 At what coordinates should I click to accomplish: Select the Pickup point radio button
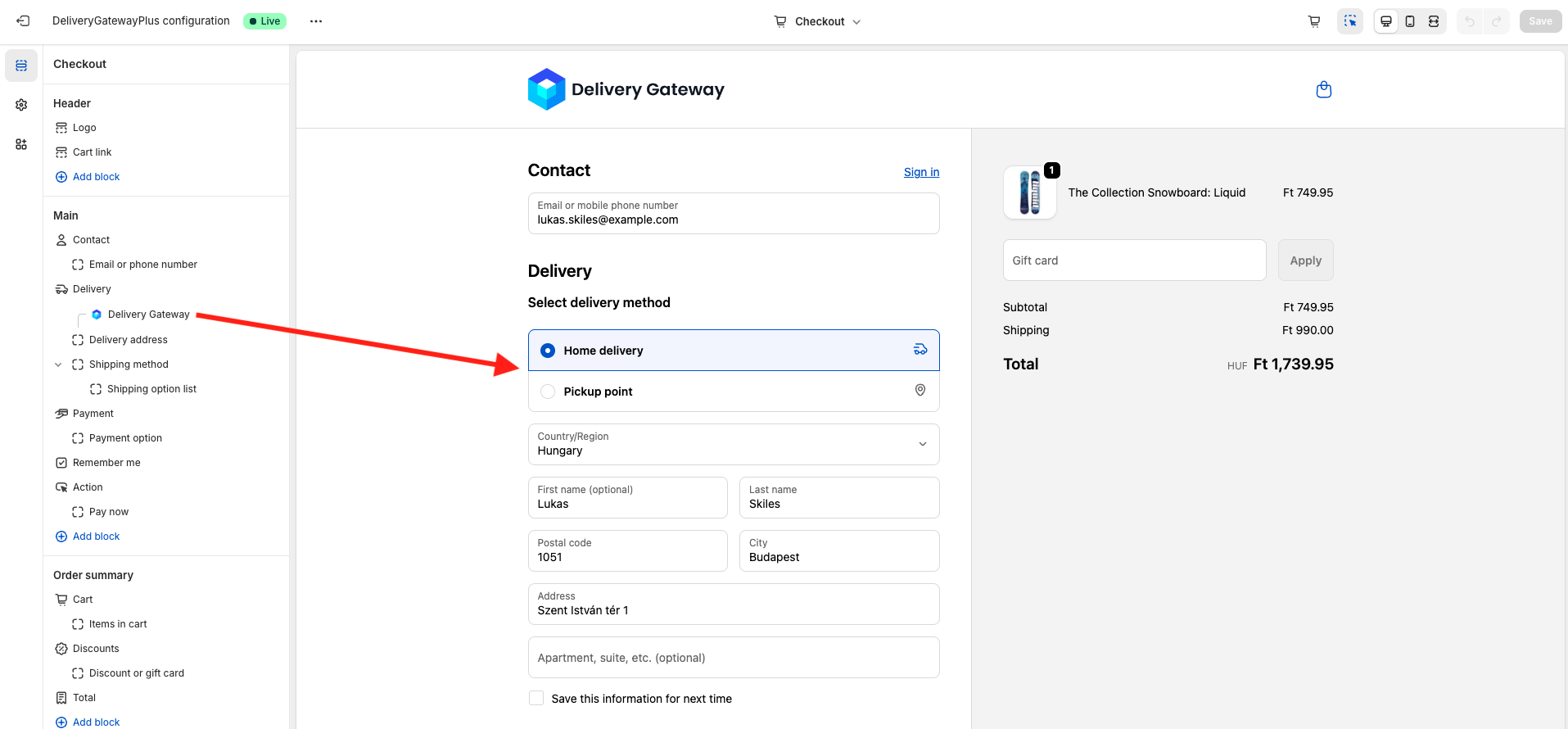tap(548, 392)
